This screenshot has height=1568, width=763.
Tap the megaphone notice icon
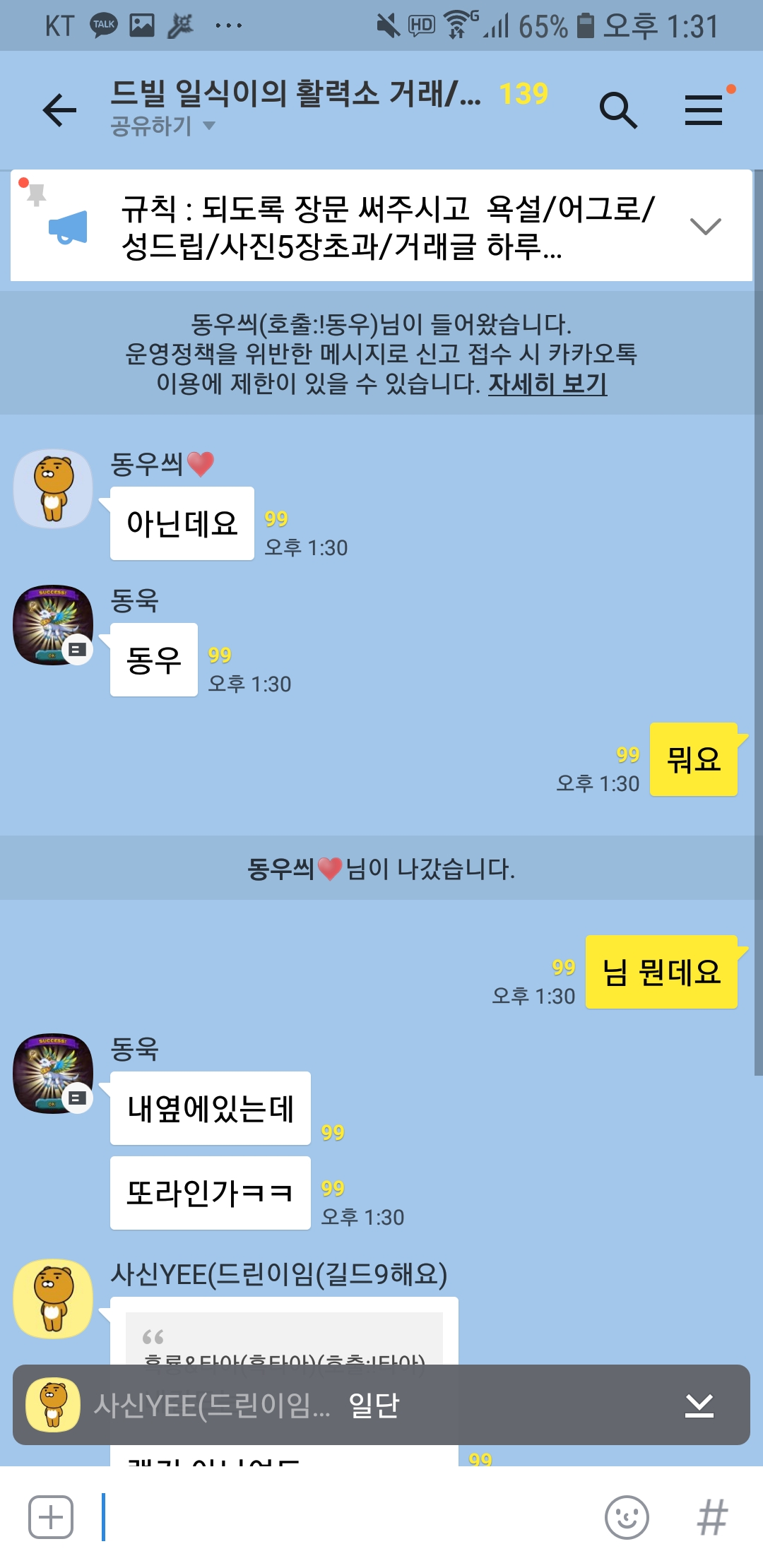coord(68,227)
